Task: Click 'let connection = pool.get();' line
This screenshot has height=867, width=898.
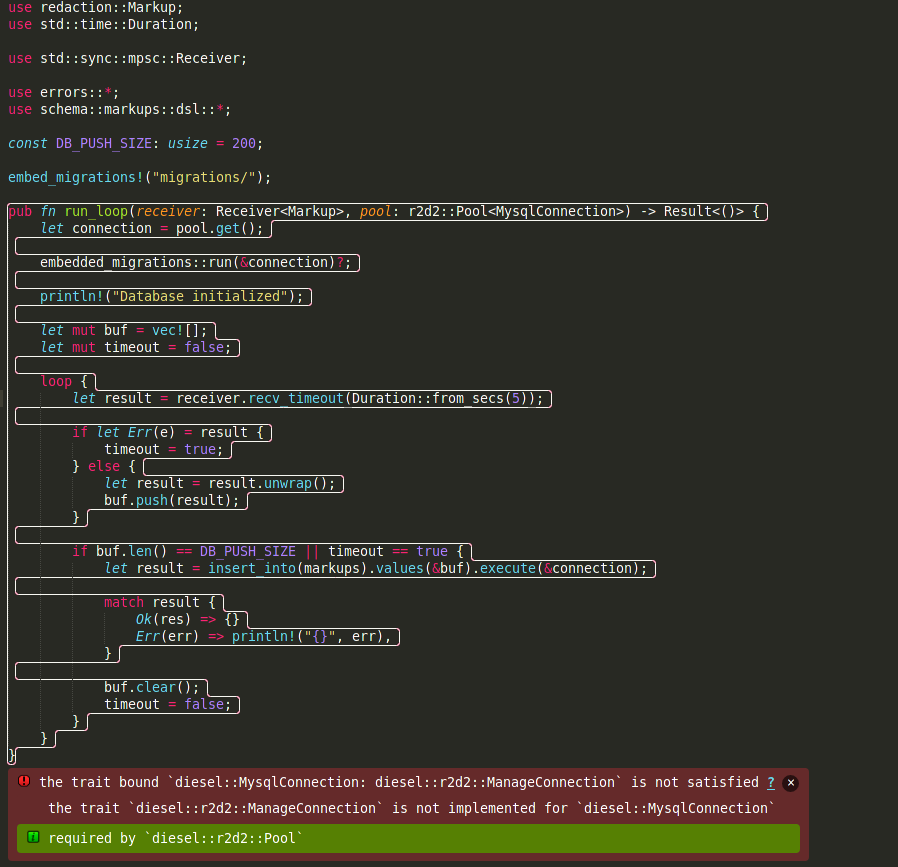Action: [x=152, y=228]
